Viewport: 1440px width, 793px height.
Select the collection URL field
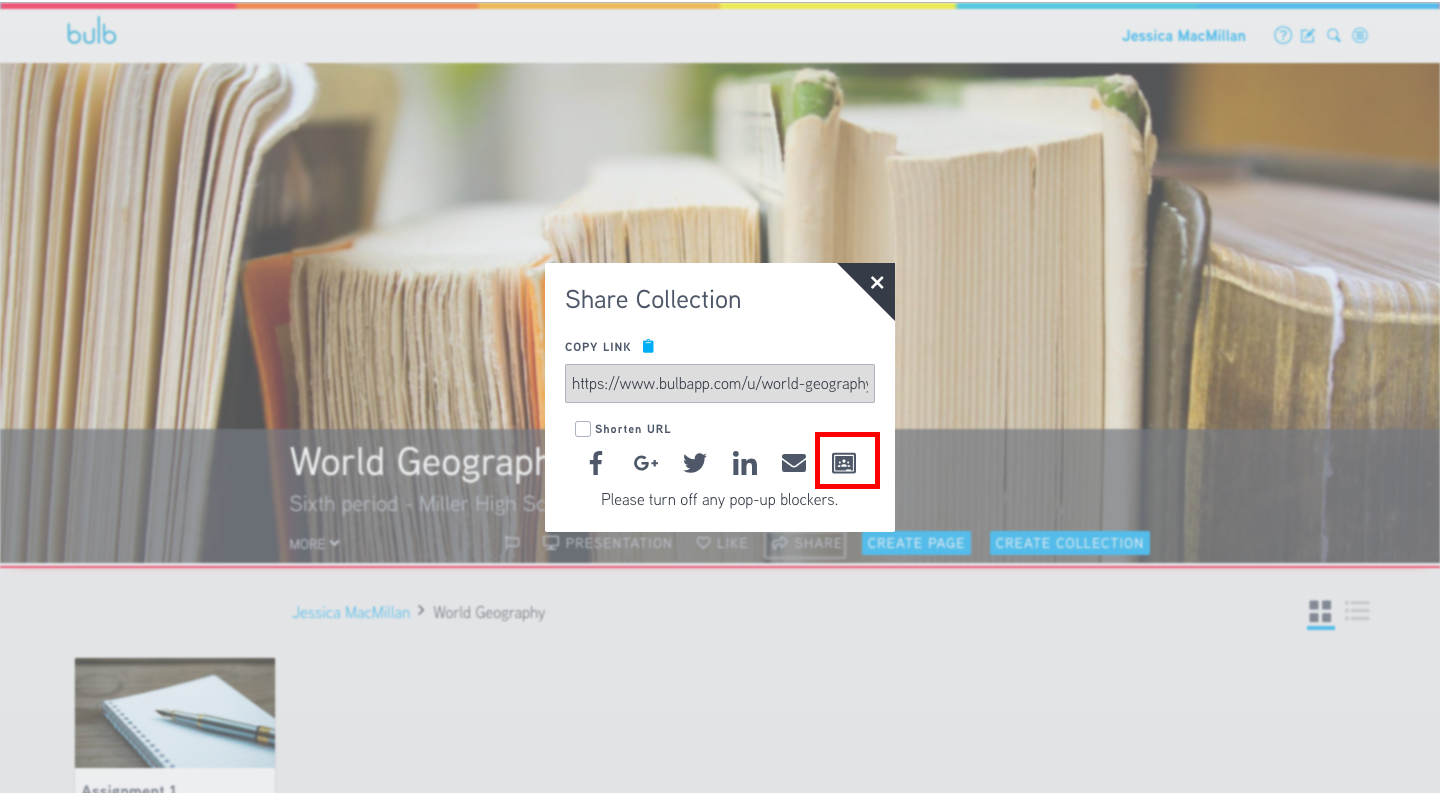[720, 384]
